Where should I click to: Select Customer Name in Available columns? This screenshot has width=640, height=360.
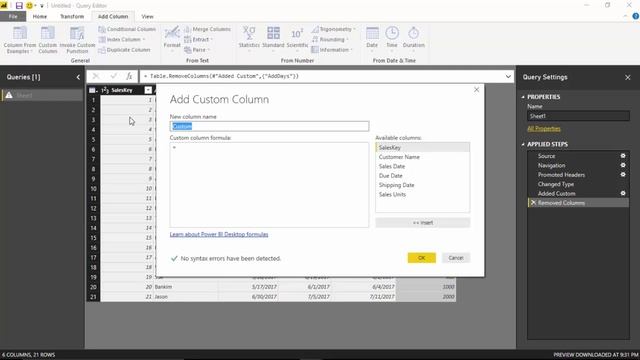tap(422, 157)
